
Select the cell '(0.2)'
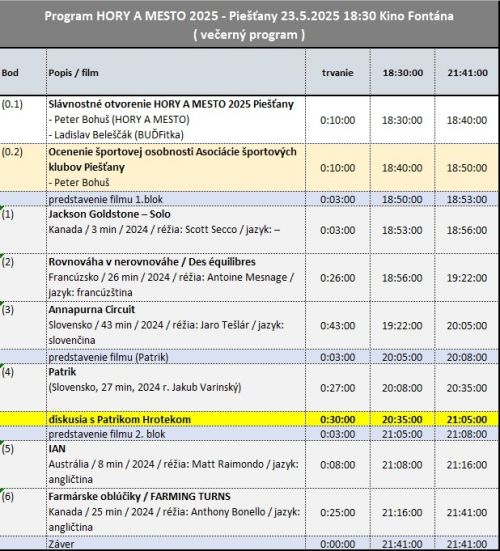[23, 167]
